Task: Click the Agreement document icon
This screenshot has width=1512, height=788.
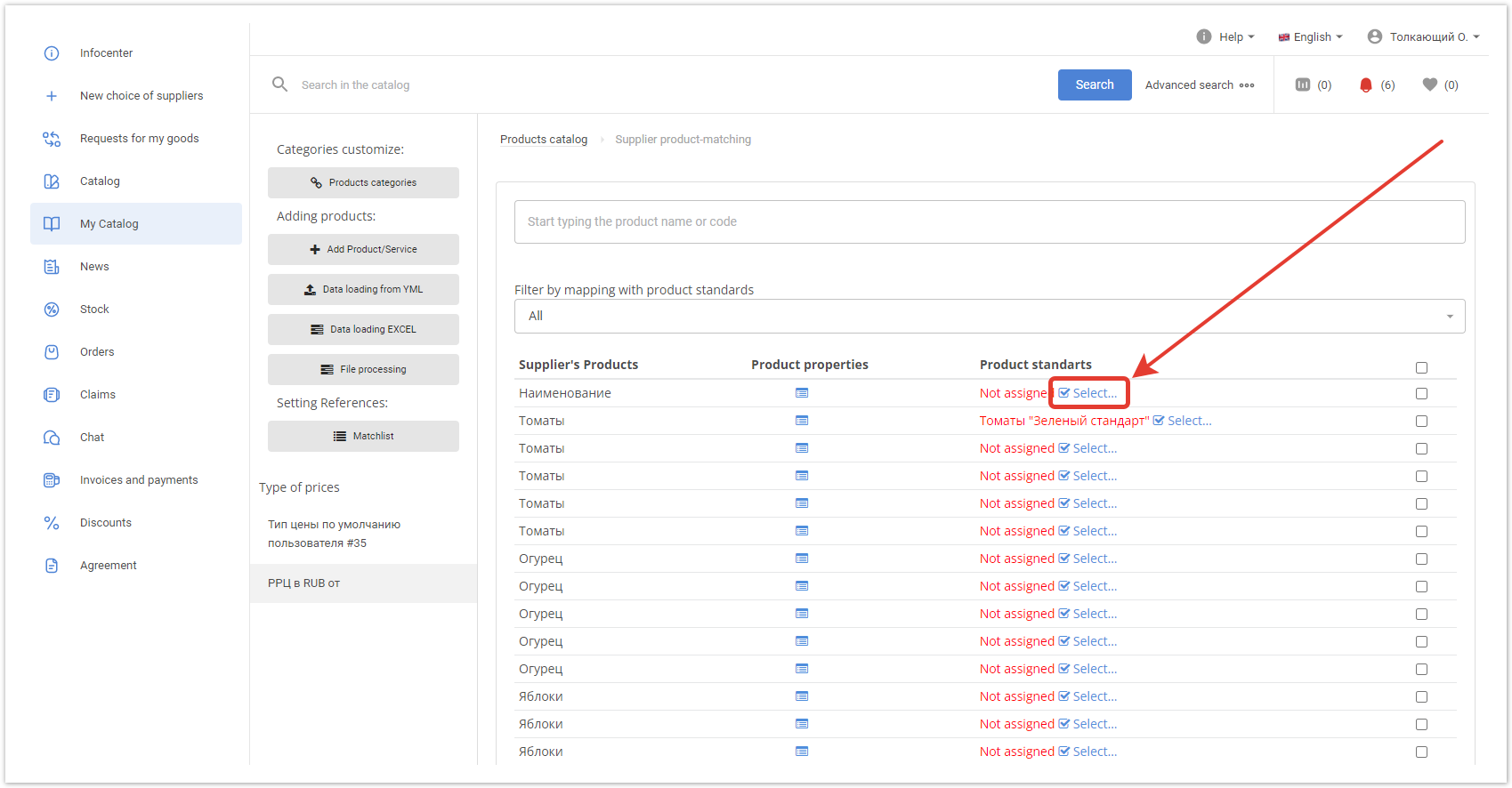Action: tap(52, 566)
